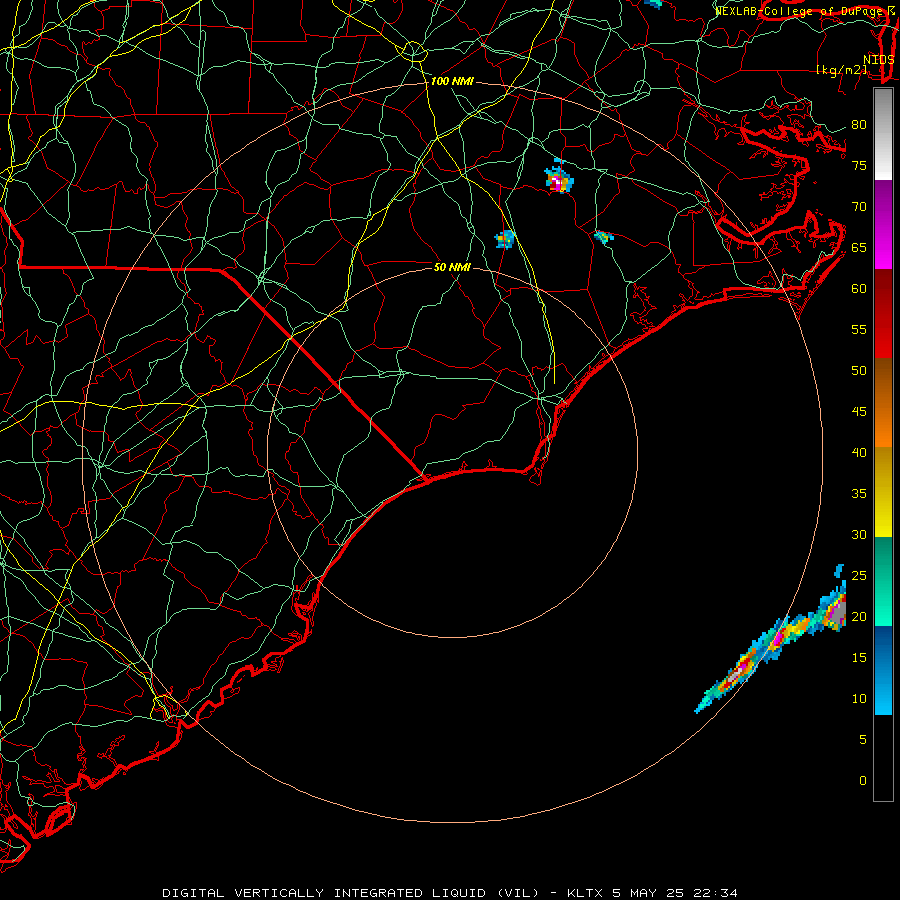The width and height of the screenshot is (900, 900).
Task: Click the scale value "30"
Action: click(x=859, y=535)
